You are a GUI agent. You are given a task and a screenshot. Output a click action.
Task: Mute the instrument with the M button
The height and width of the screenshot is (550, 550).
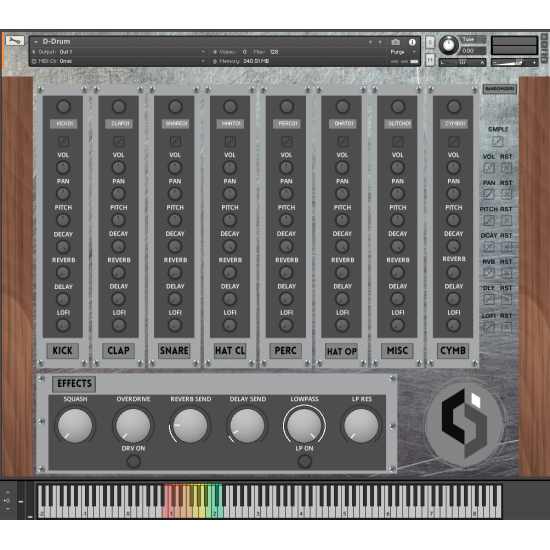[430, 60]
